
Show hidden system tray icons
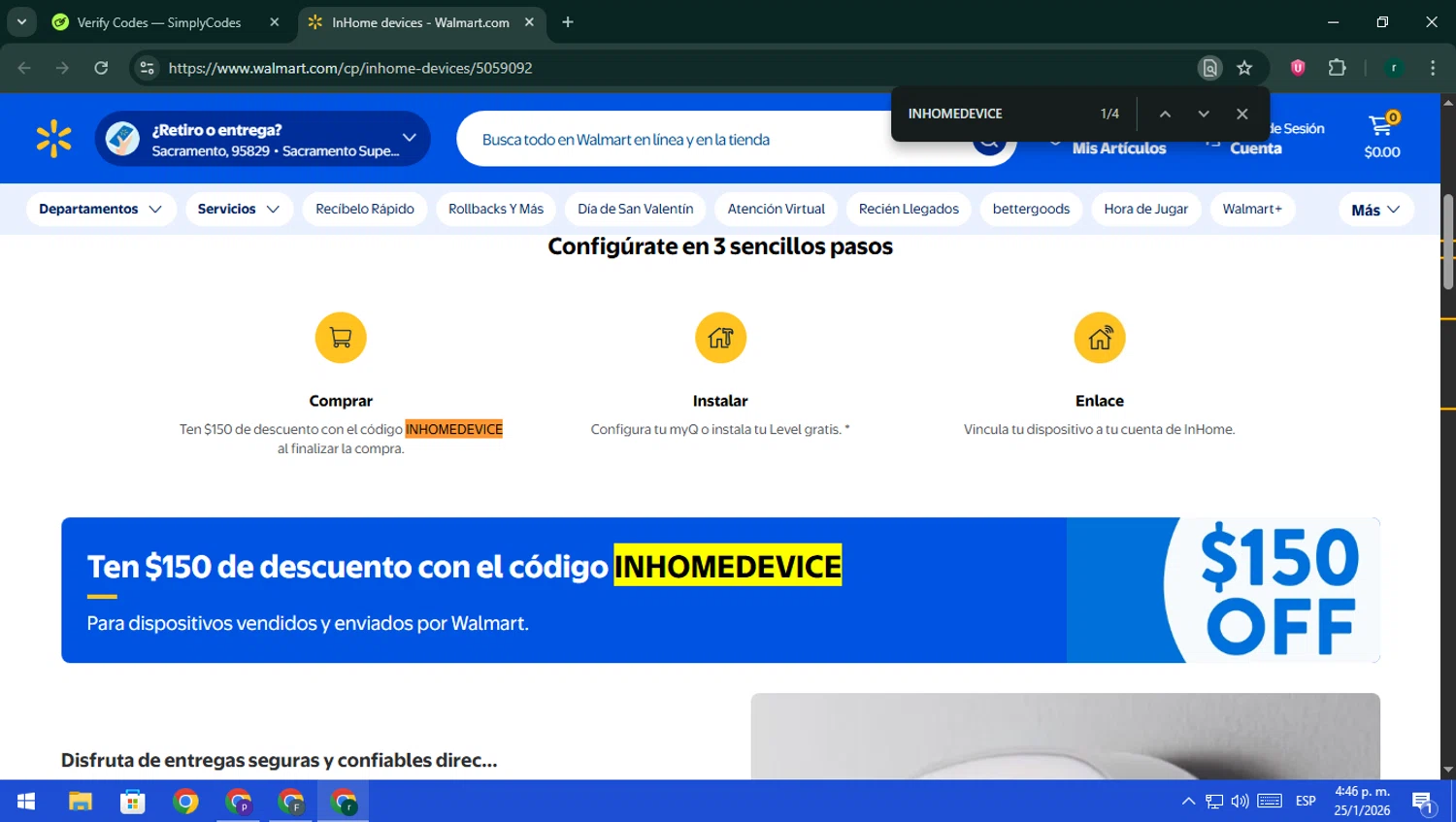click(x=1188, y=802)
